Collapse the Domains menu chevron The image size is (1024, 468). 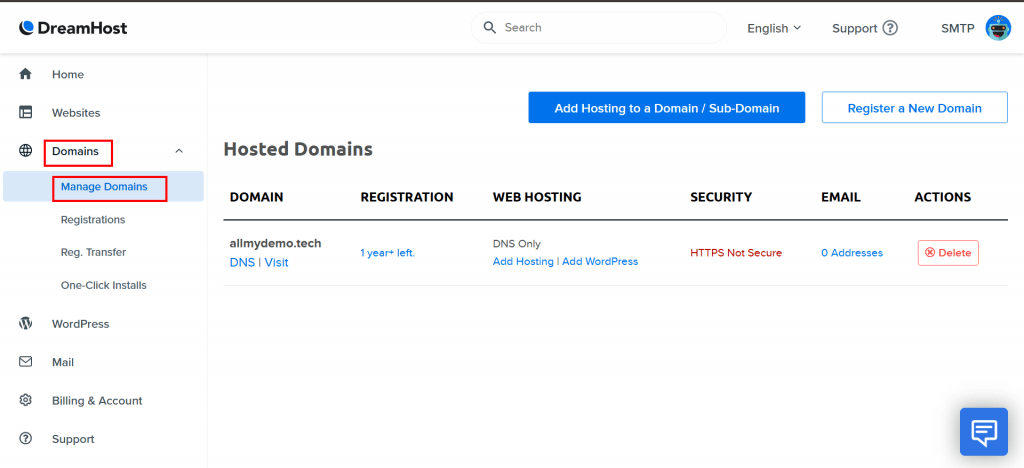179,151
